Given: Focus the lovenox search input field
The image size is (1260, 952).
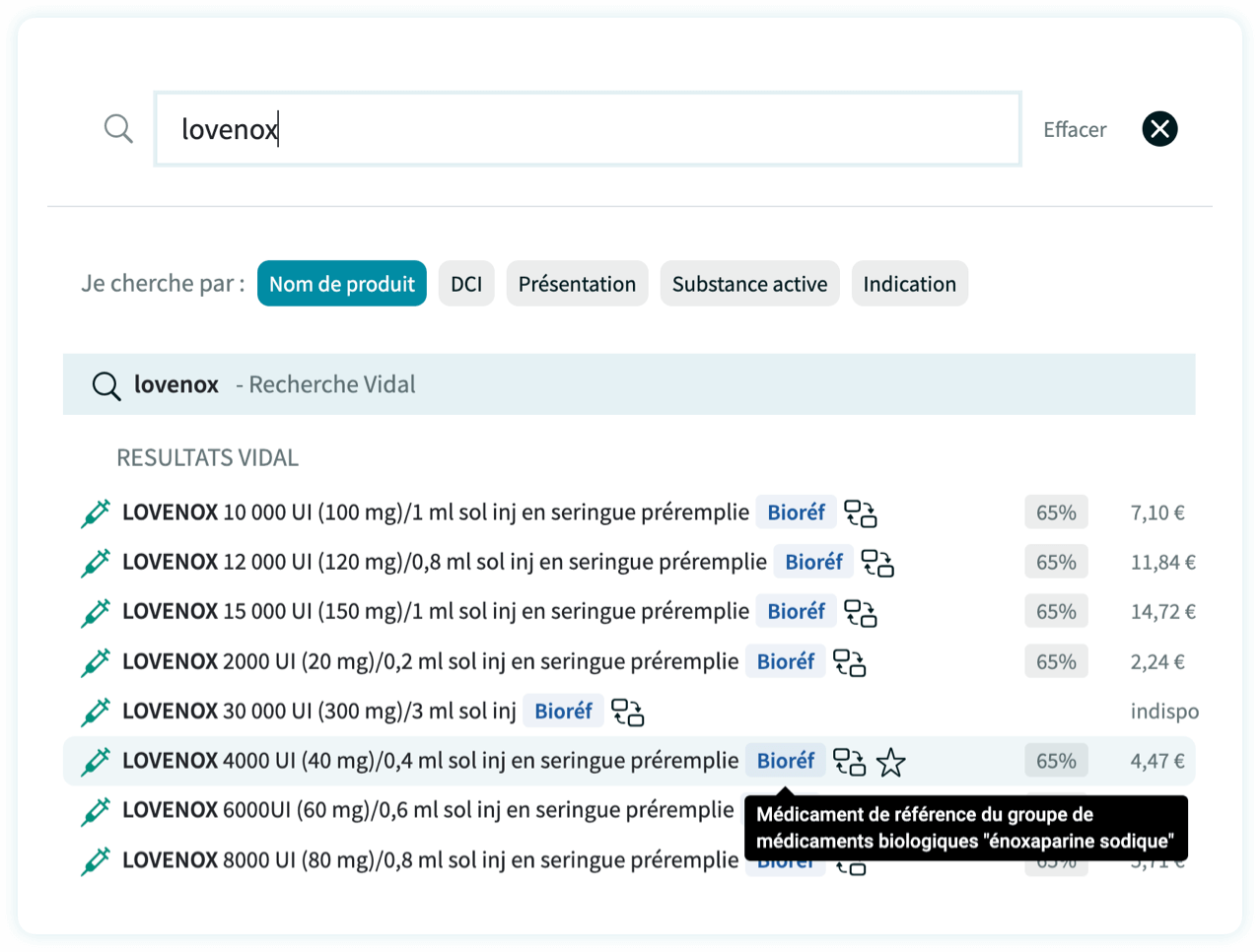Looking at the screenshot, I should click(x=588, y=129).
